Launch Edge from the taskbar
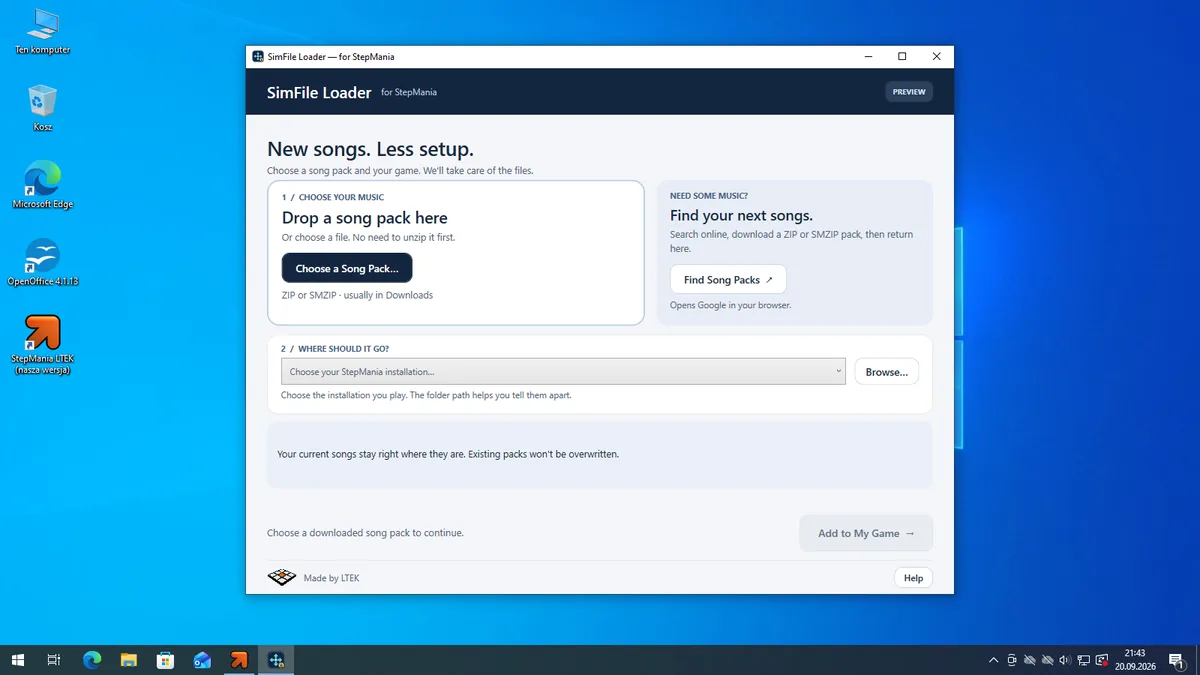1200x675 pixels. [x=92, y=660]
